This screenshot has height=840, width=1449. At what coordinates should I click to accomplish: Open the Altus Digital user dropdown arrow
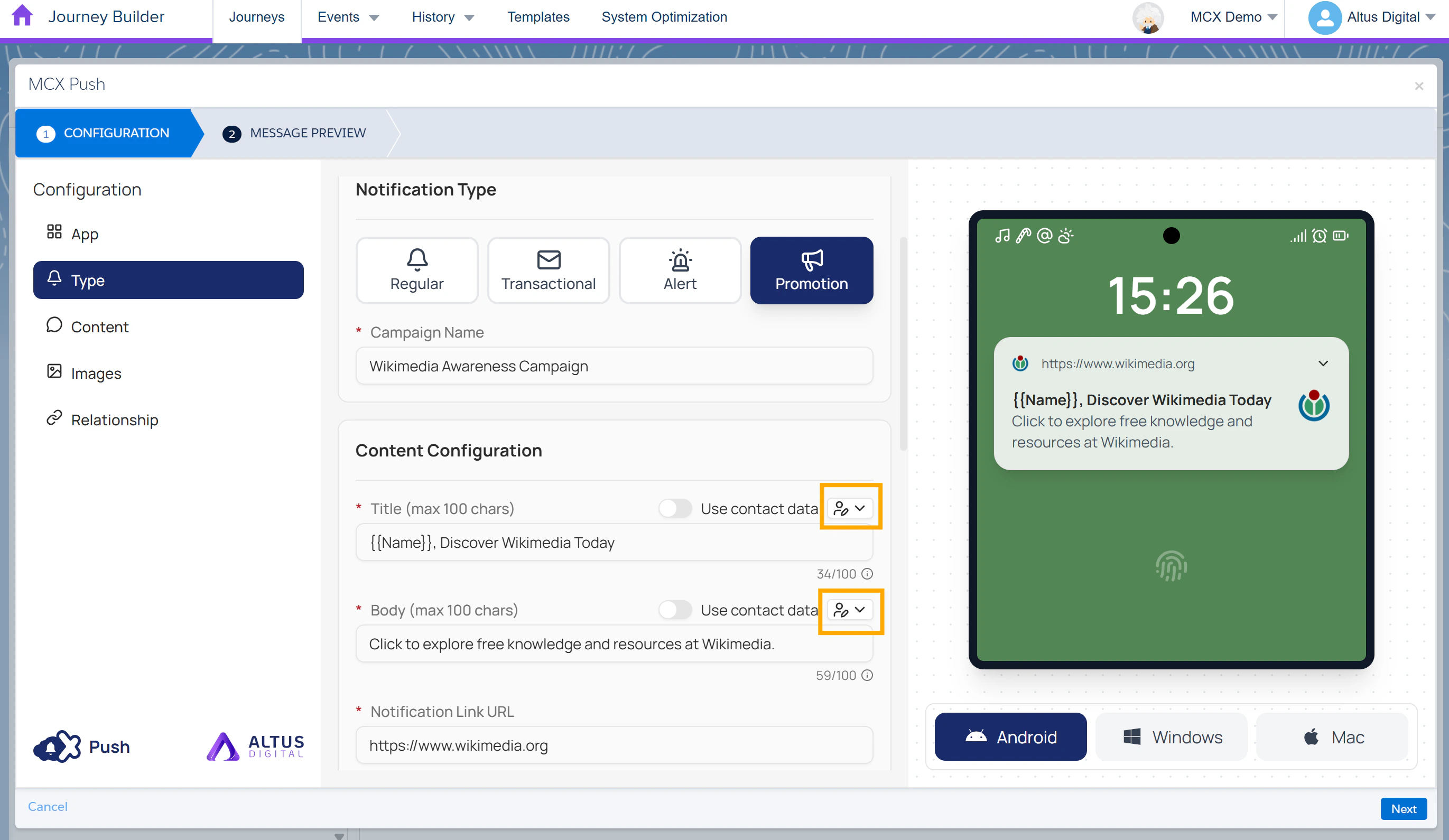click(1430, 17)
